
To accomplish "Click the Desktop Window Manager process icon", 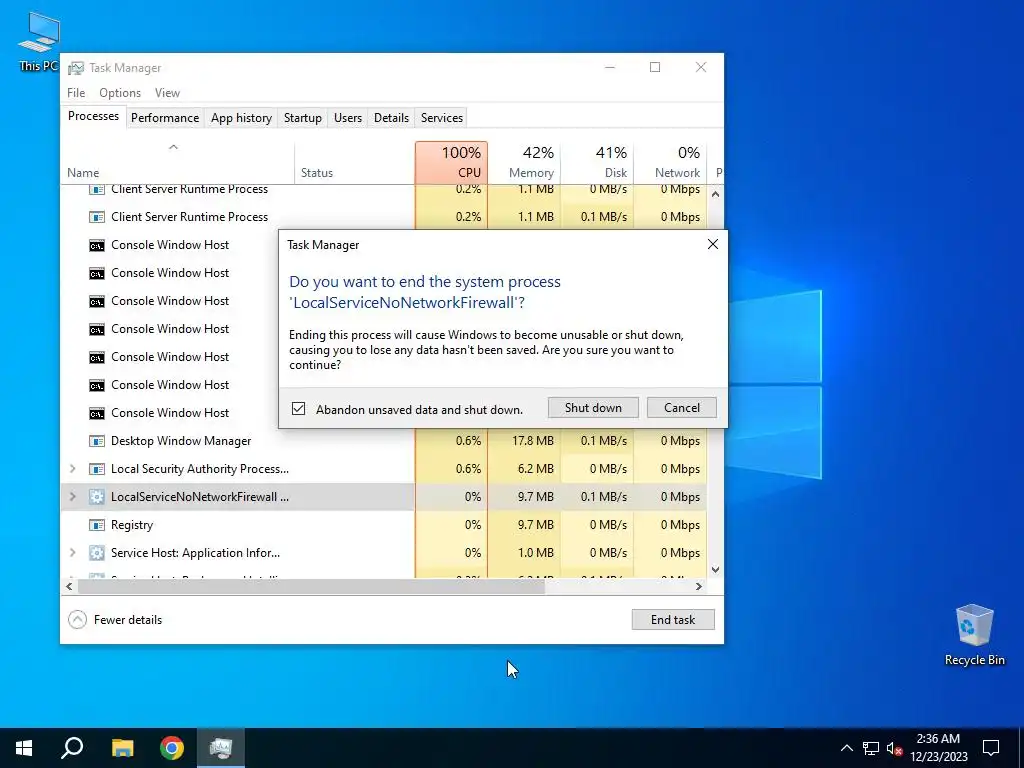I will 97,441.
